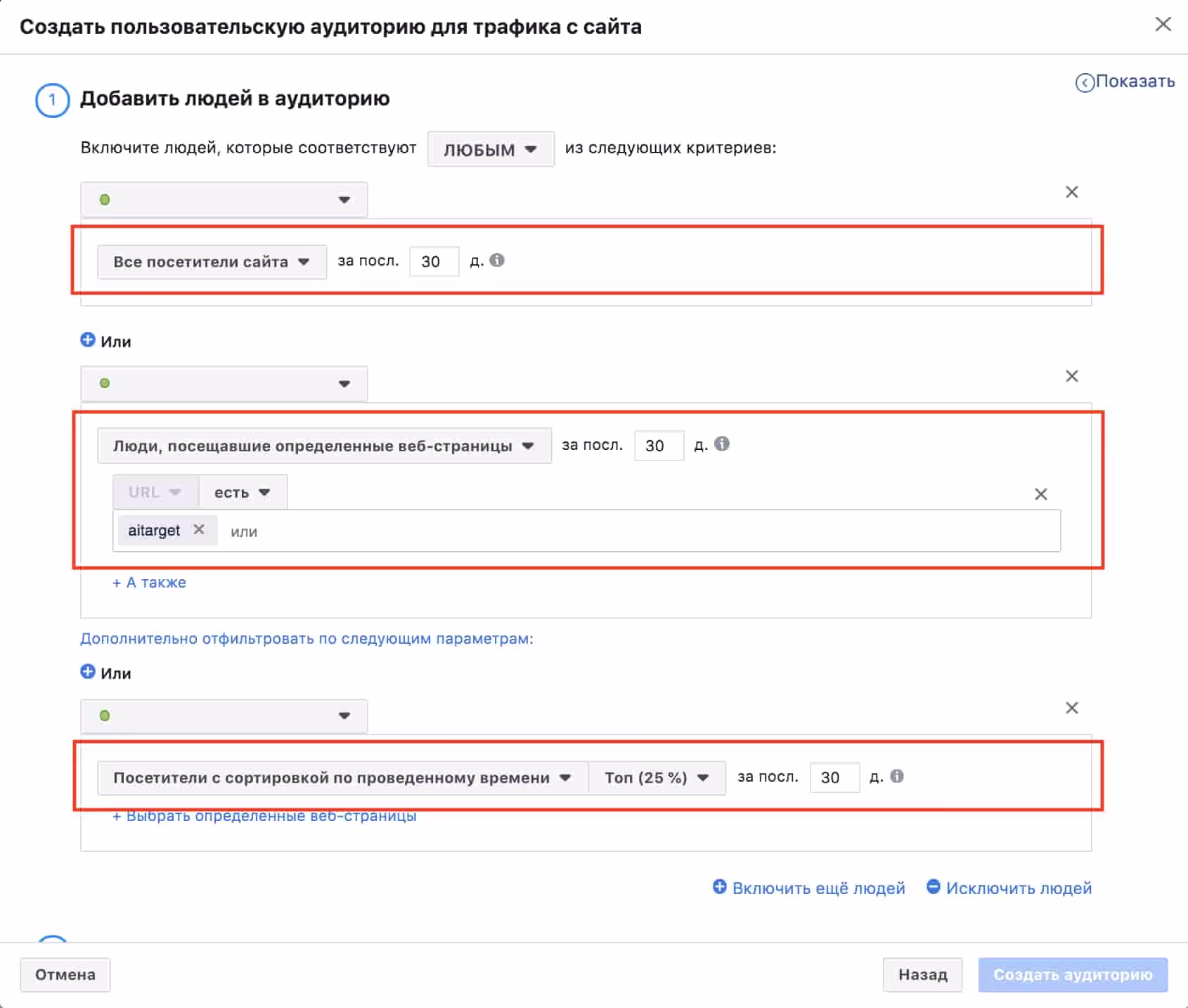Remove the first criteria block
The width and height of the screenshot is (1188, 1008).
(x=1071, y=192)
